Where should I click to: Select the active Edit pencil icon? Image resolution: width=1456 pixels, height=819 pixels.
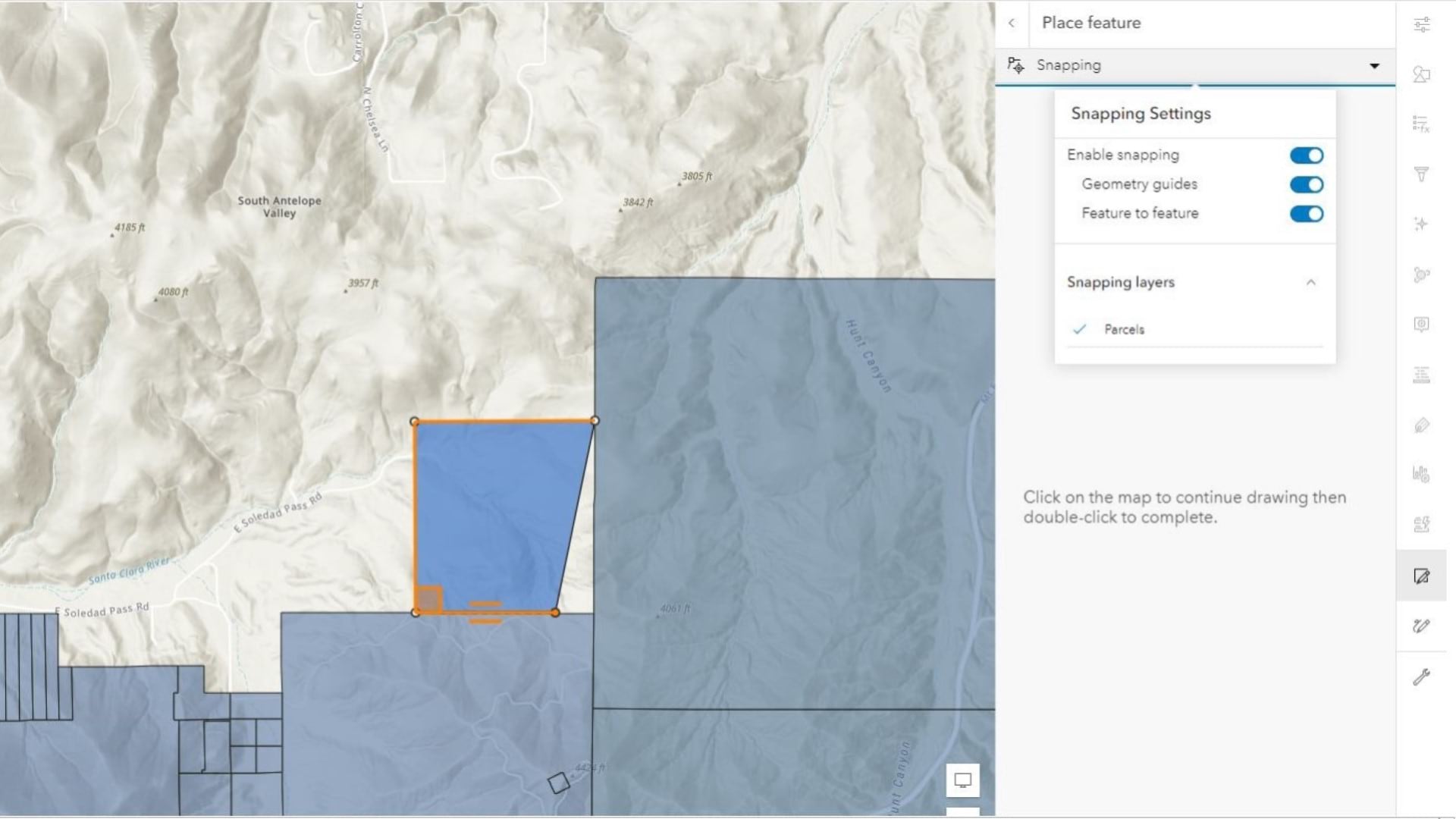tap(1422, 576)
